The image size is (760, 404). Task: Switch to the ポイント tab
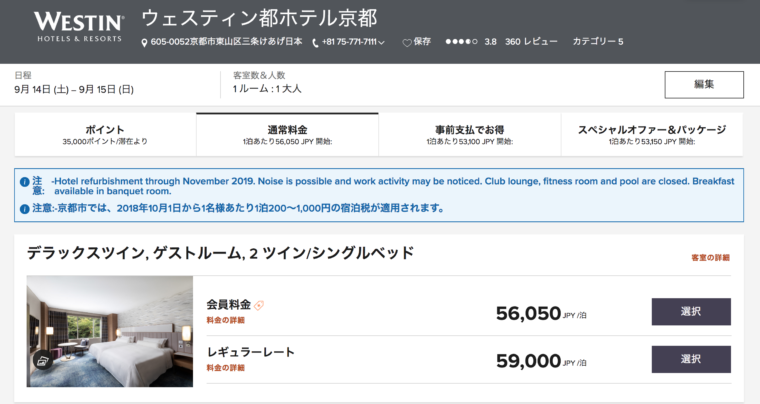pos(105,135)
